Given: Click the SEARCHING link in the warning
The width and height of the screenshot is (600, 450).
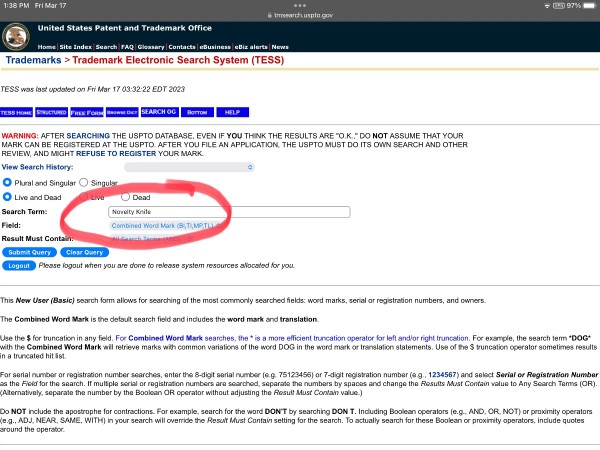Looking at the screenshot, I should point(88,136).
